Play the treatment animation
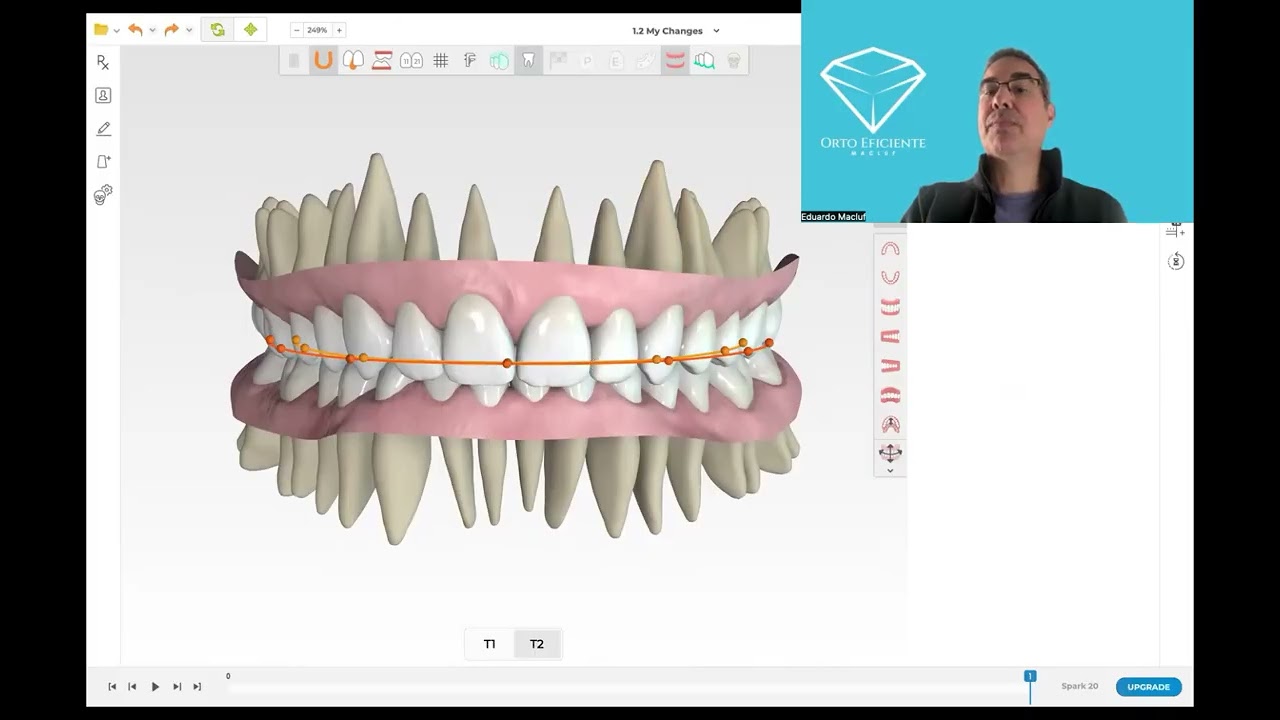This screenshot has width=1280, height=720. tap(155, 686)
